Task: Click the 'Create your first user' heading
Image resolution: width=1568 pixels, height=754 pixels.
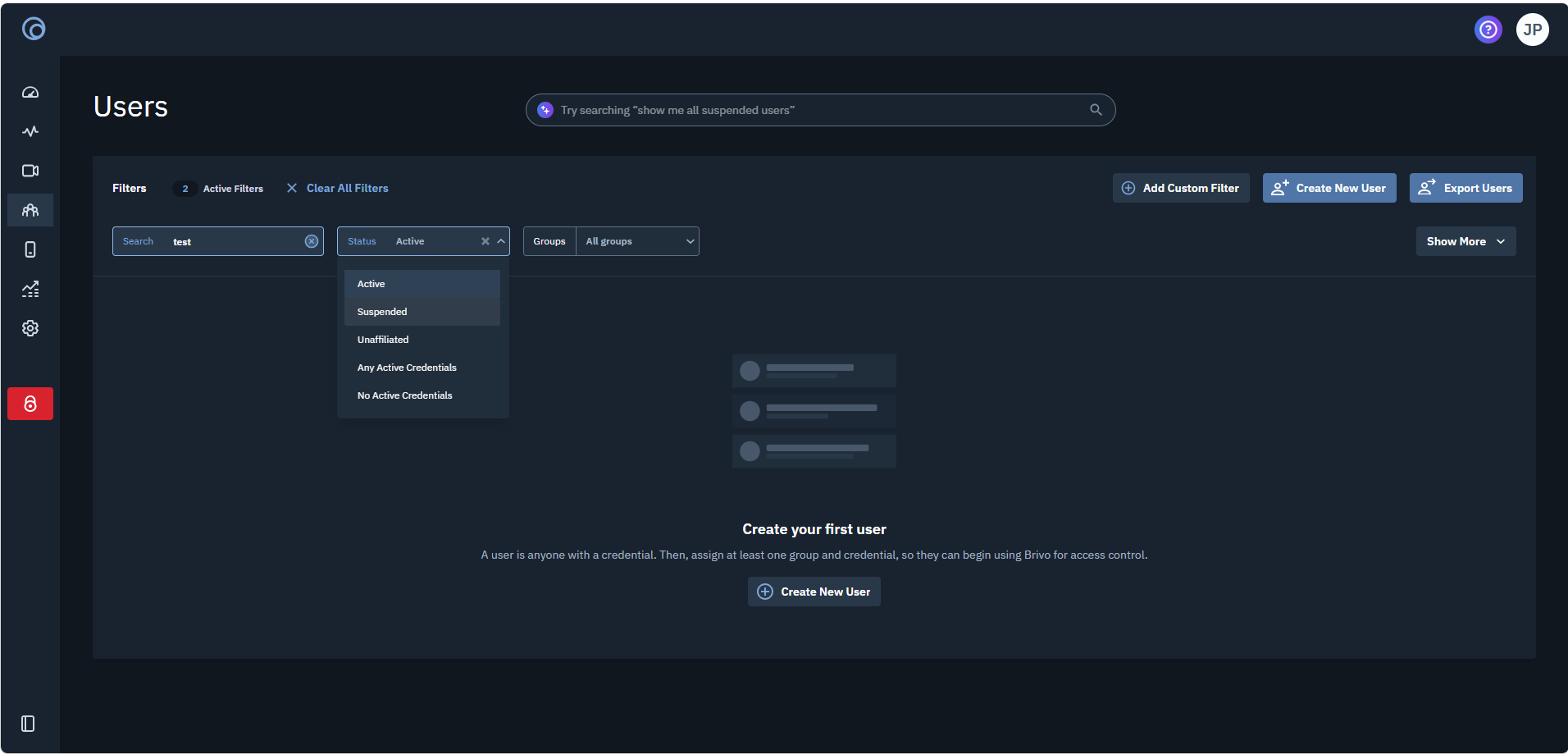Action: [x=814, y=529]
